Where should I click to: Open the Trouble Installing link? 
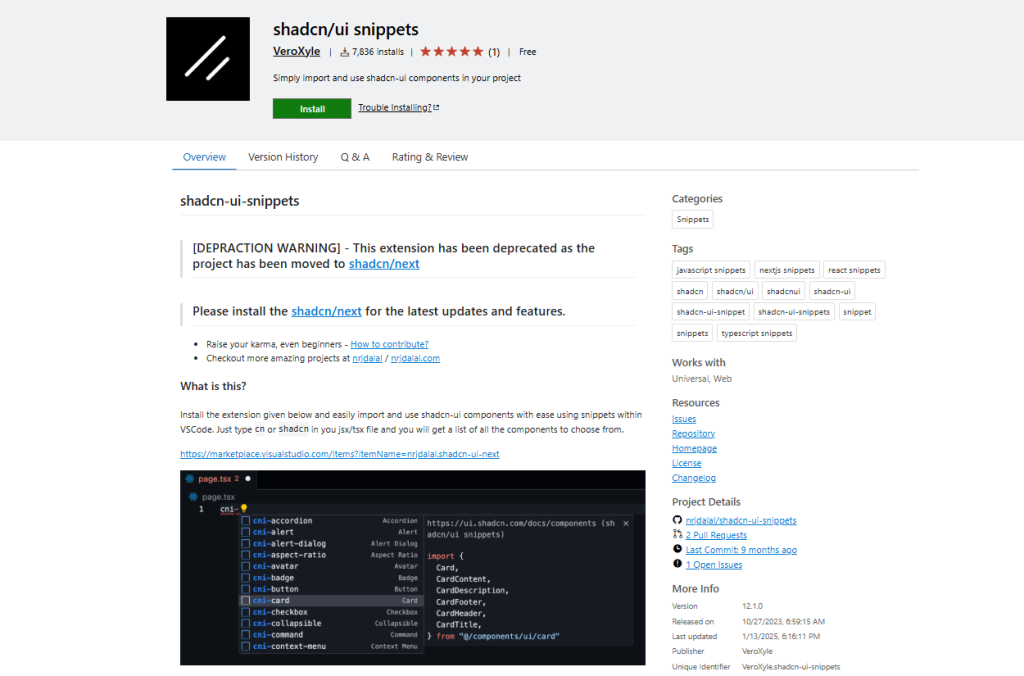pyautogui.click(x=394, y=108)
